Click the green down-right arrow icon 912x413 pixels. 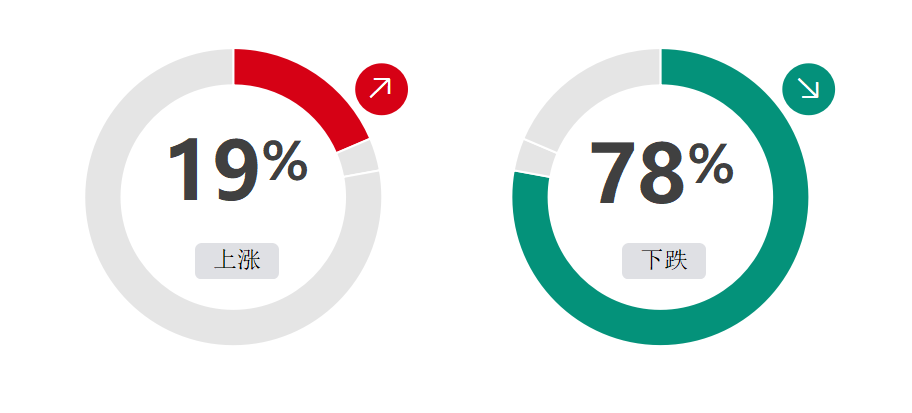pyautogui.click(x=808, y=89)
